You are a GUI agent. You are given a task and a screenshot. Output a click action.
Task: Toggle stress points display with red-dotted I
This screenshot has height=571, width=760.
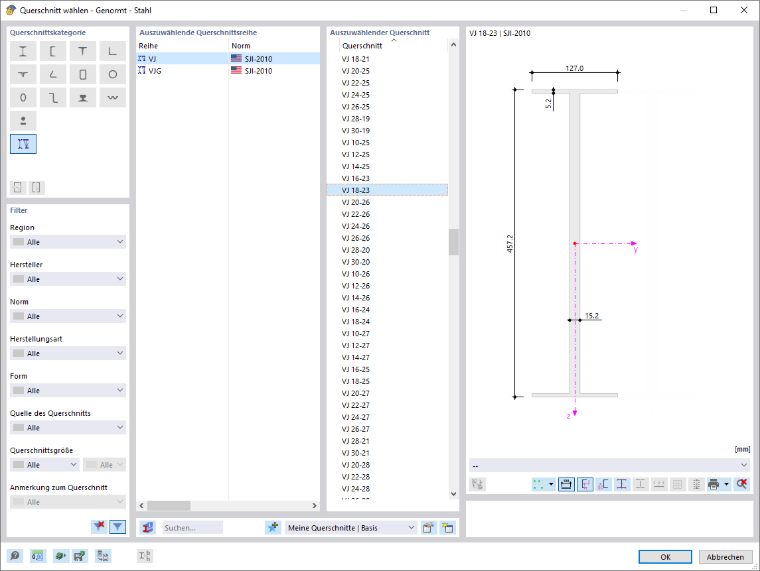[622, 484]
